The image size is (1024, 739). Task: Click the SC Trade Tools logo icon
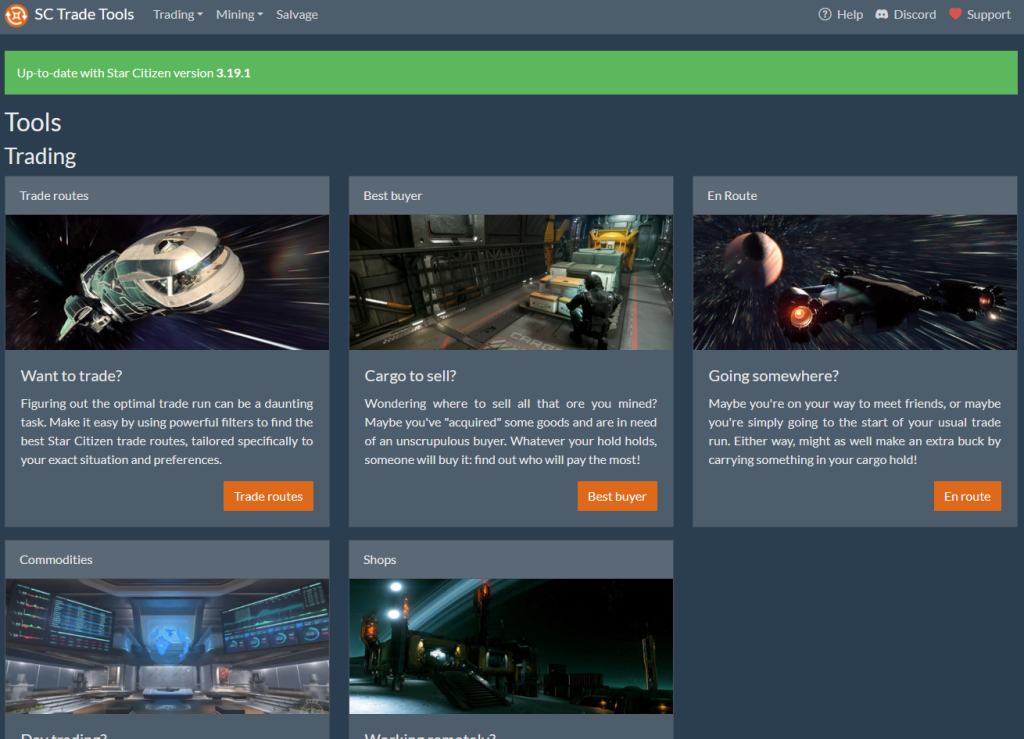(16, 15)
